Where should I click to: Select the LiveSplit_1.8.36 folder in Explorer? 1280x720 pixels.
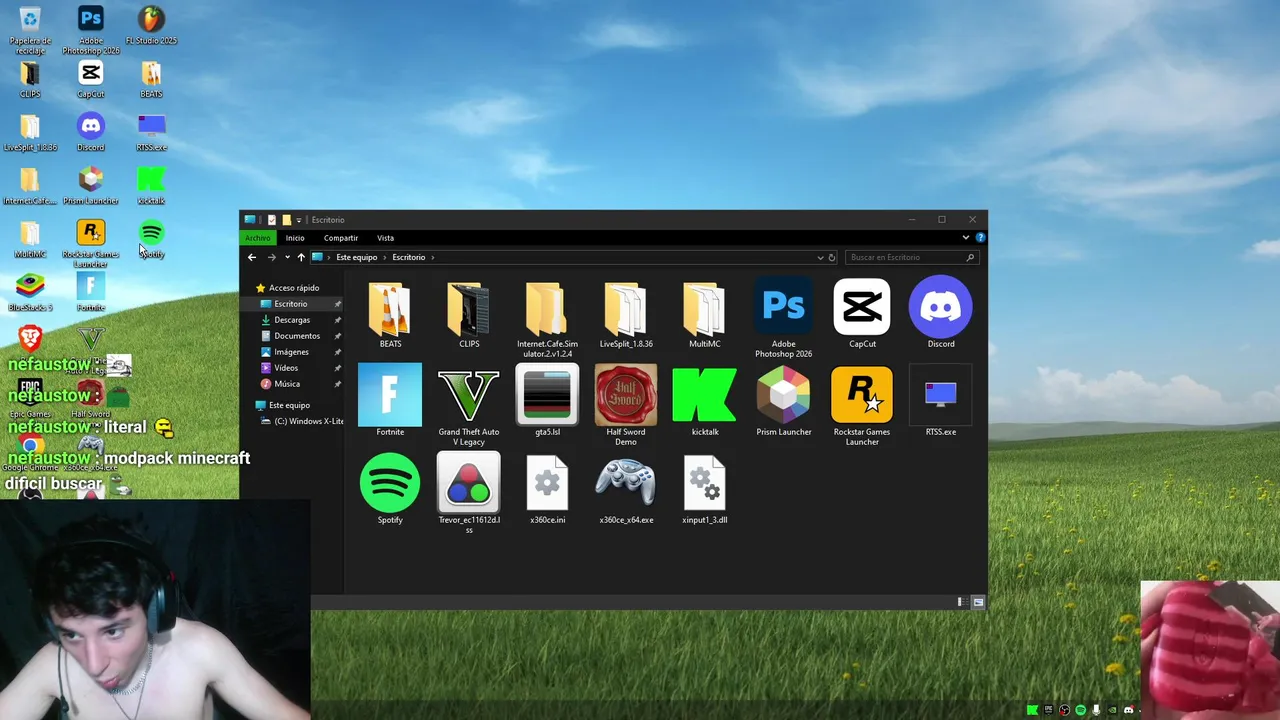click(x=626, y=315)
